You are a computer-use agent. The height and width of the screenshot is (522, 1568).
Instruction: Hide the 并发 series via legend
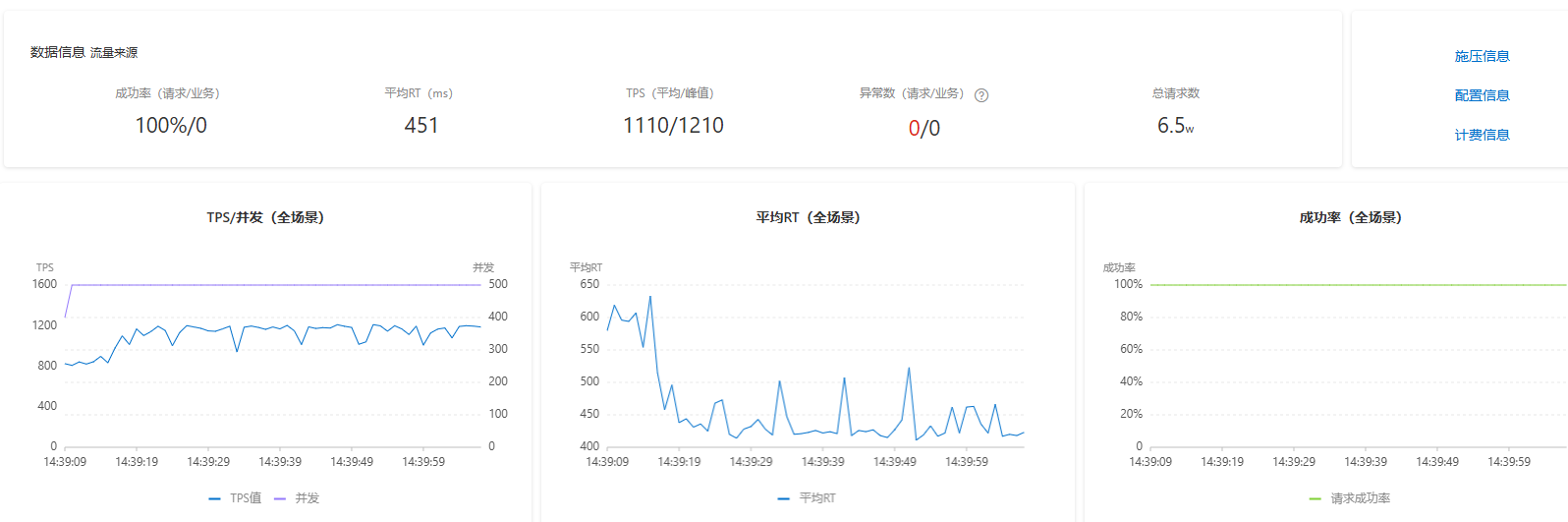point(297,498)
